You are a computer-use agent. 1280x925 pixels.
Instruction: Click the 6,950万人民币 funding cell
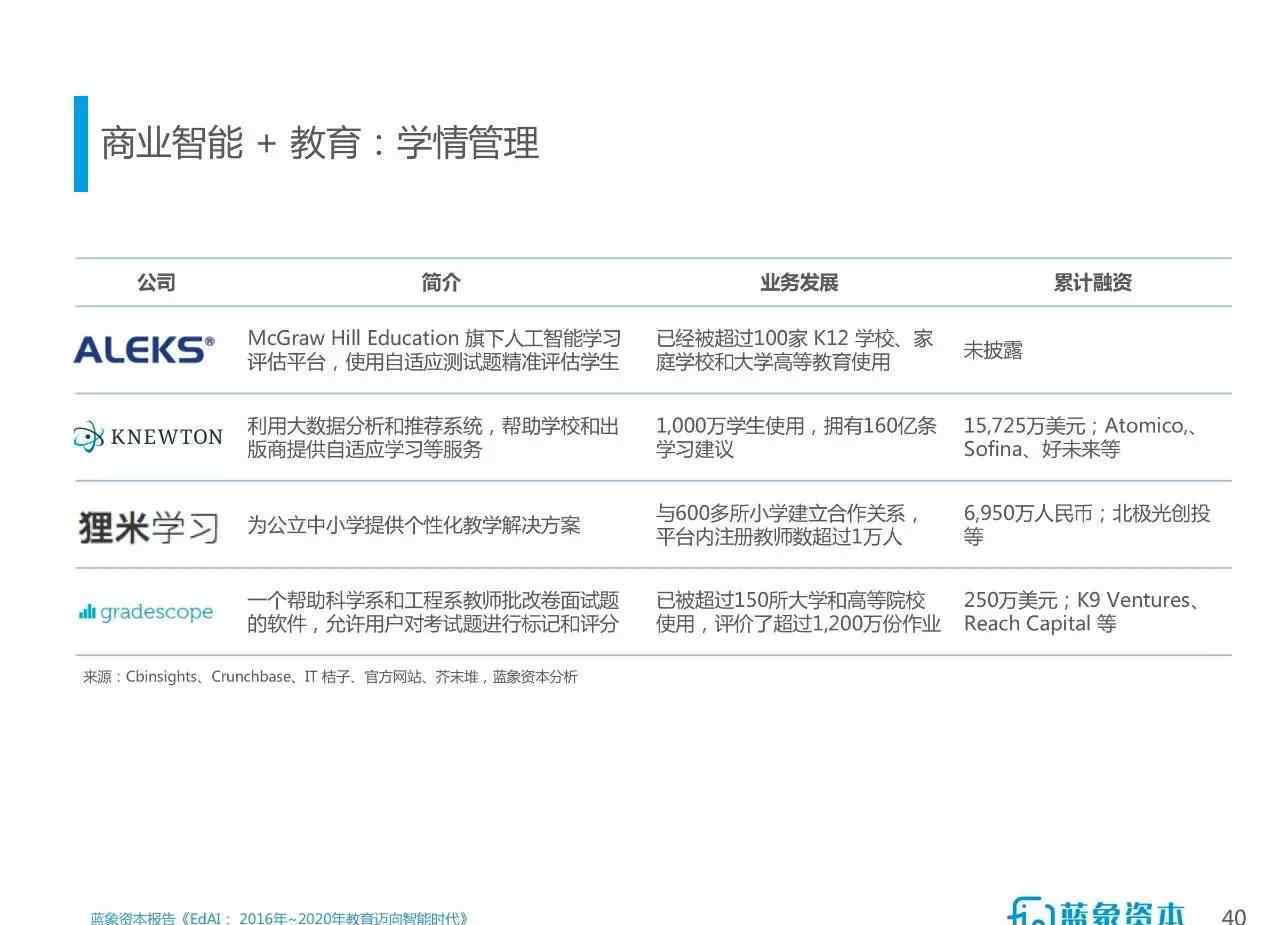click(1087, 525)
